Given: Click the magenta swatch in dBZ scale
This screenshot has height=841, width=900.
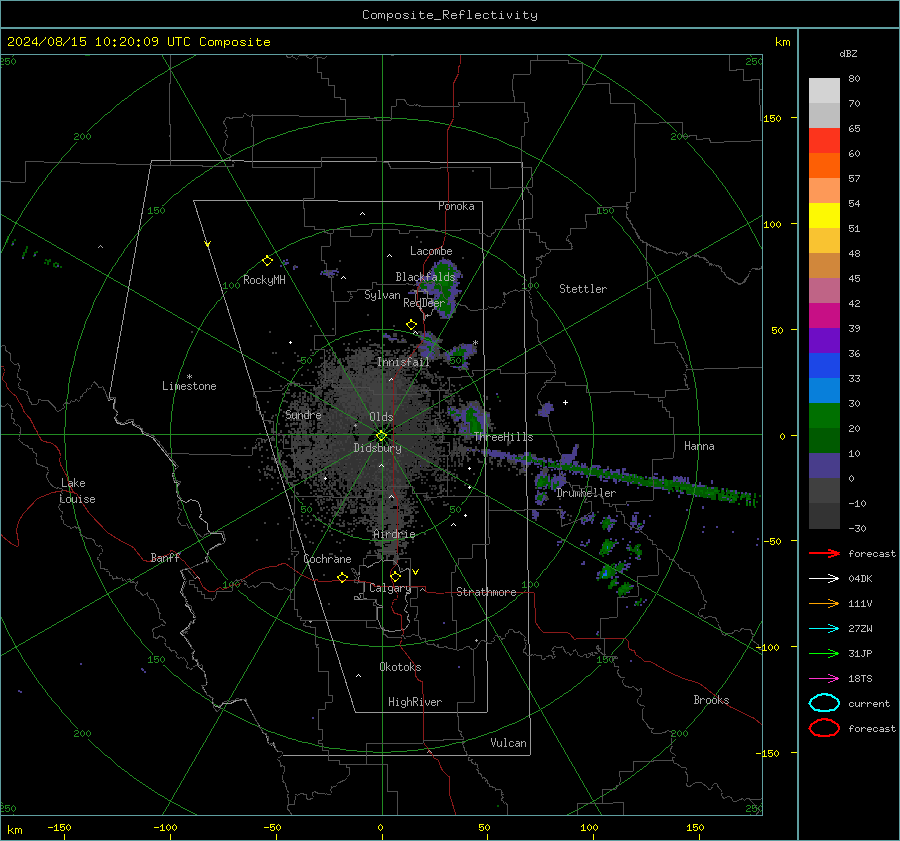Looking at the screenshot, I should (x=824, y=315).
